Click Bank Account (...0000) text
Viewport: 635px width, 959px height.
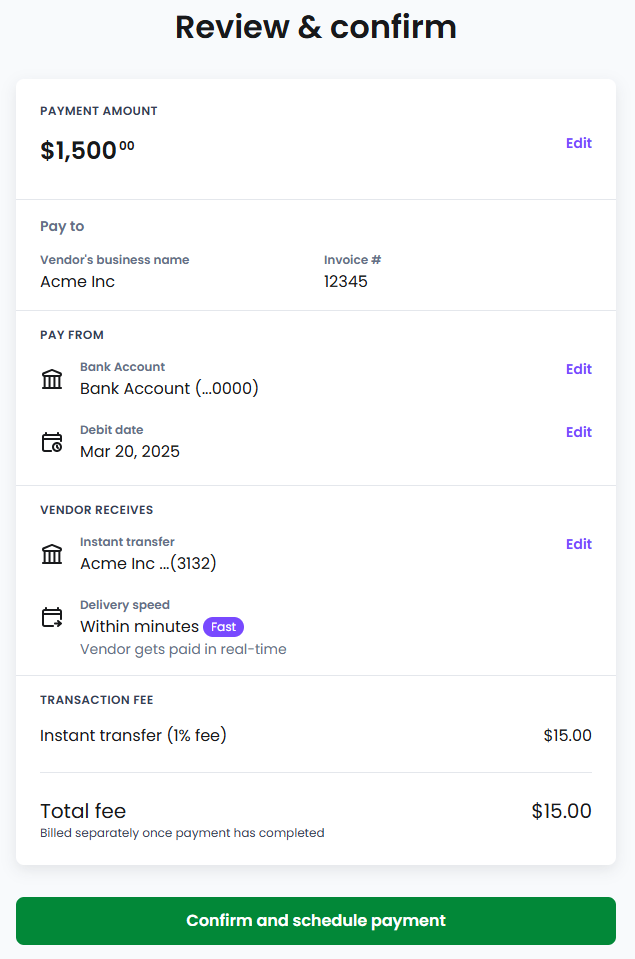[169, 388]
